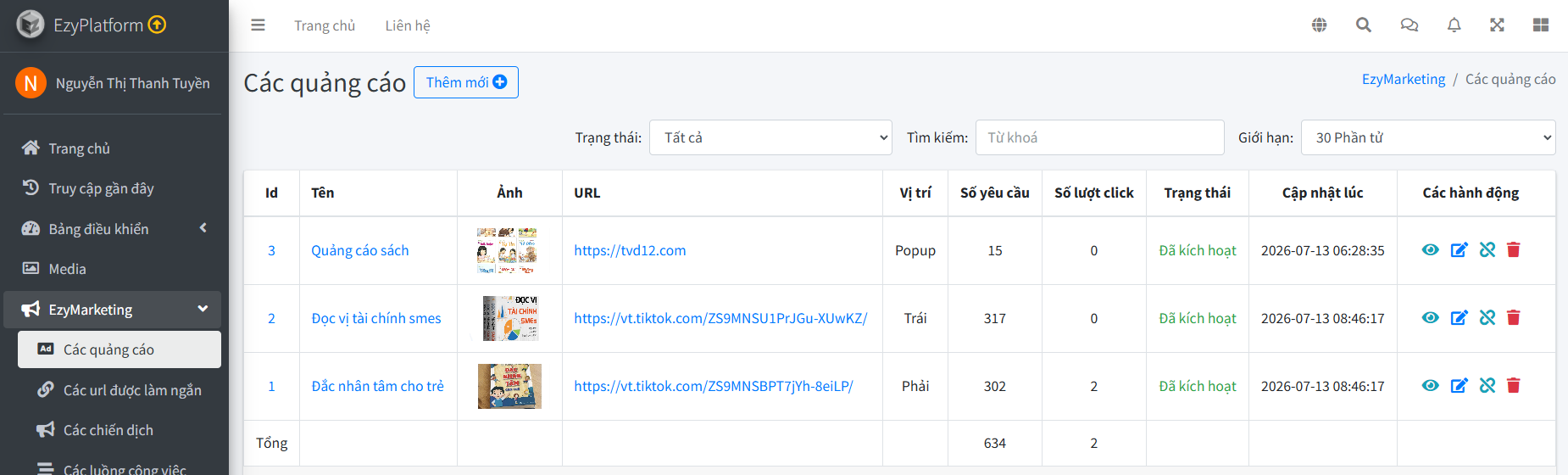Open the chat messages icon
The image size is (1568, 475).
1410,25
